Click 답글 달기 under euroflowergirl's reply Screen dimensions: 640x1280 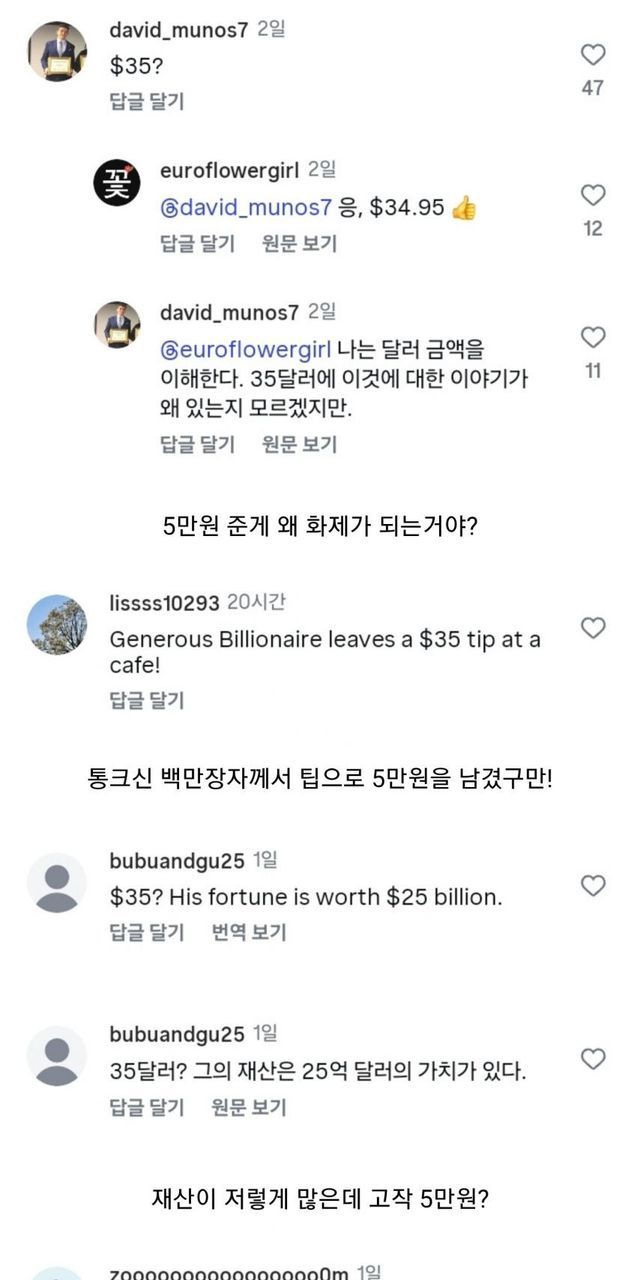click(198, 243)
